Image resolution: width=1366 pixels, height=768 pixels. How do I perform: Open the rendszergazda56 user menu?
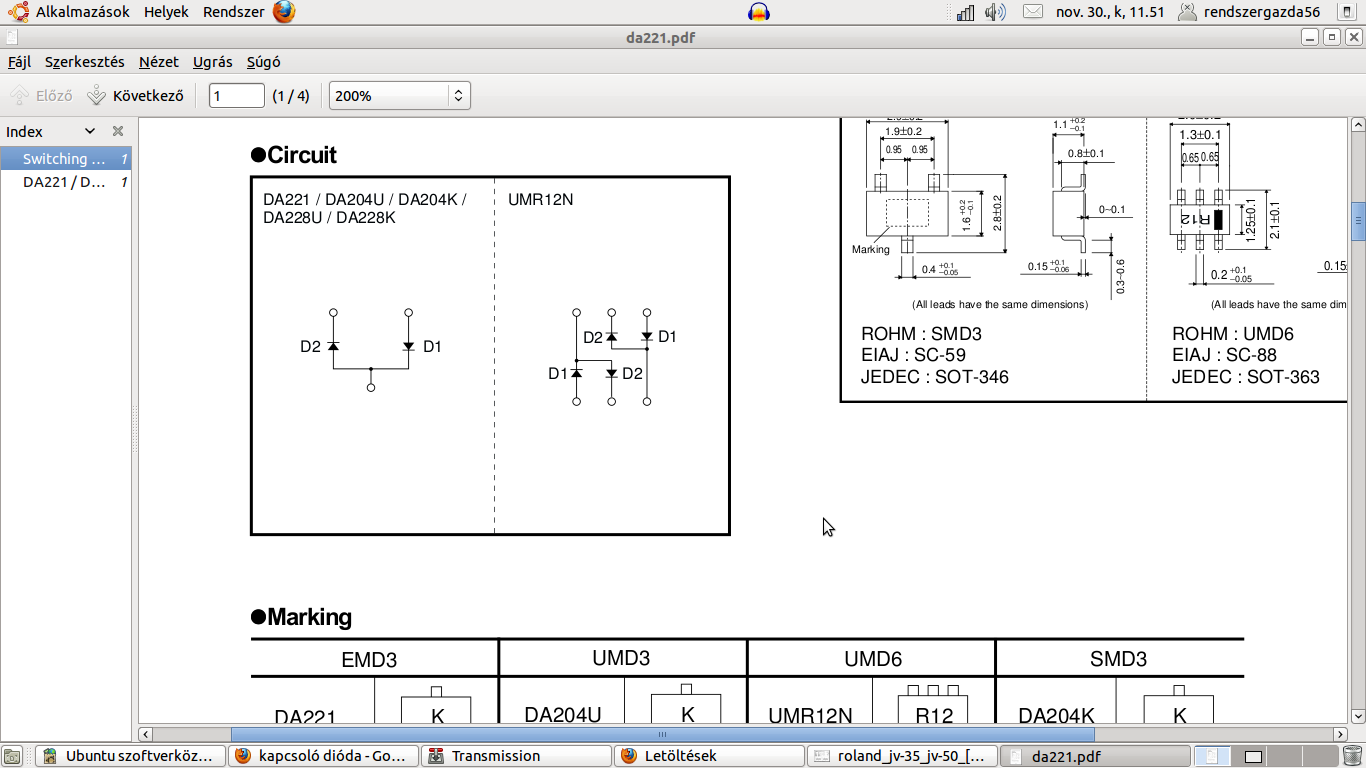click(1250, 12)
